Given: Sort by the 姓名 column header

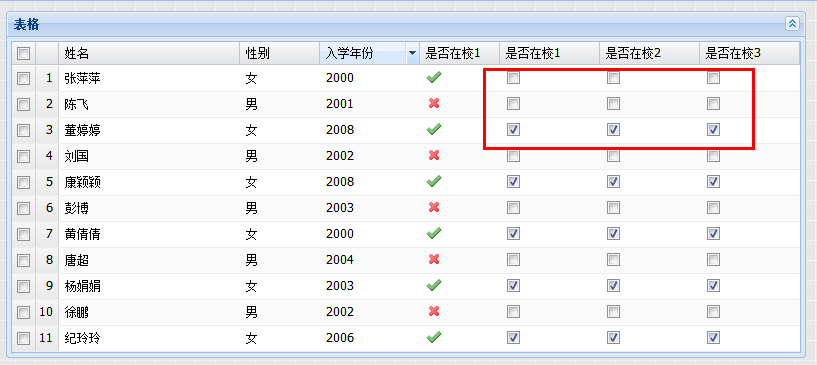Looking at the screenshot, I should pyautogui.click(x=149, y=53).
